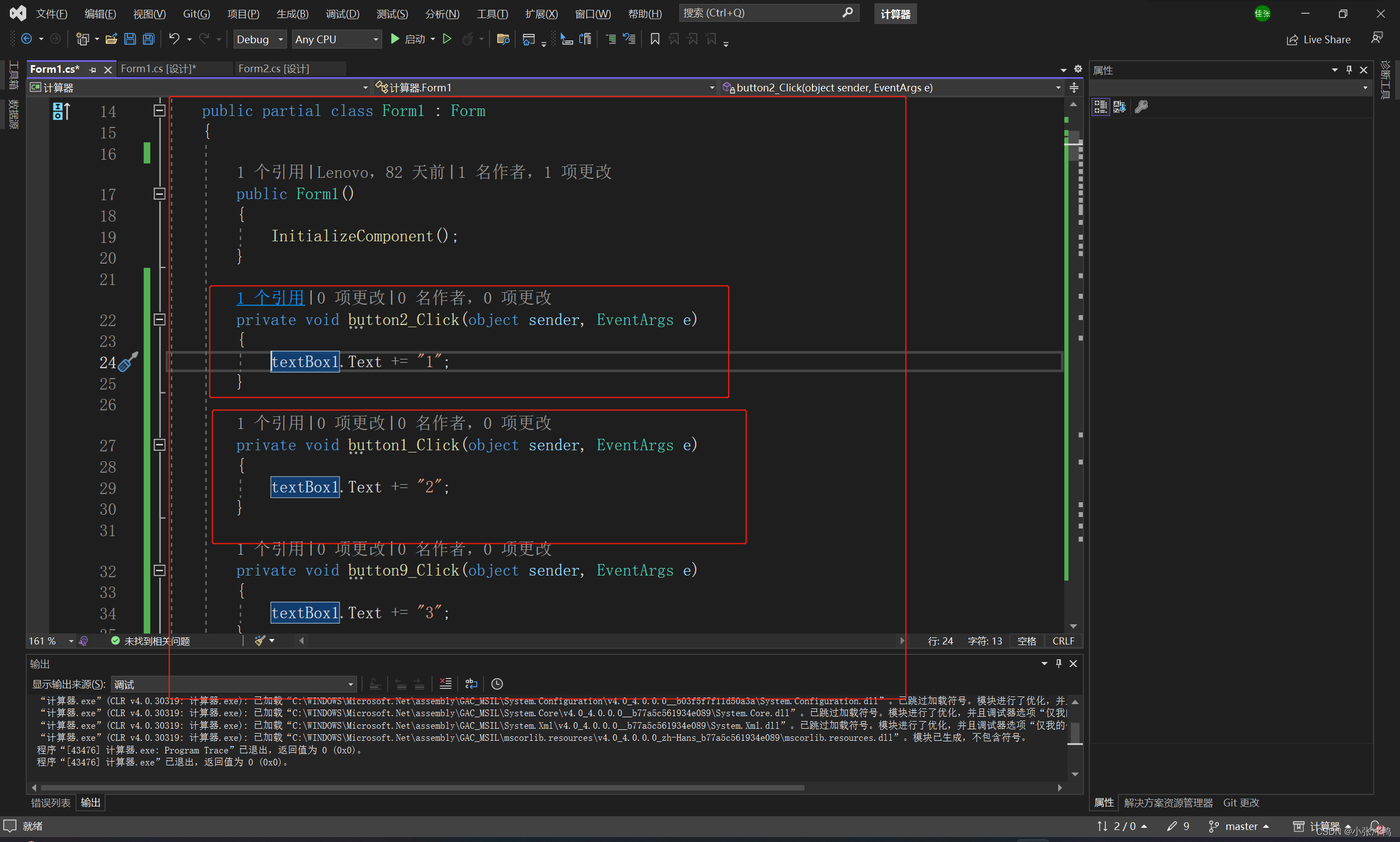Click the code cleanup broom icon
Image resolution: width=1400 pixels, height=842 pixels.
(260, 641)
